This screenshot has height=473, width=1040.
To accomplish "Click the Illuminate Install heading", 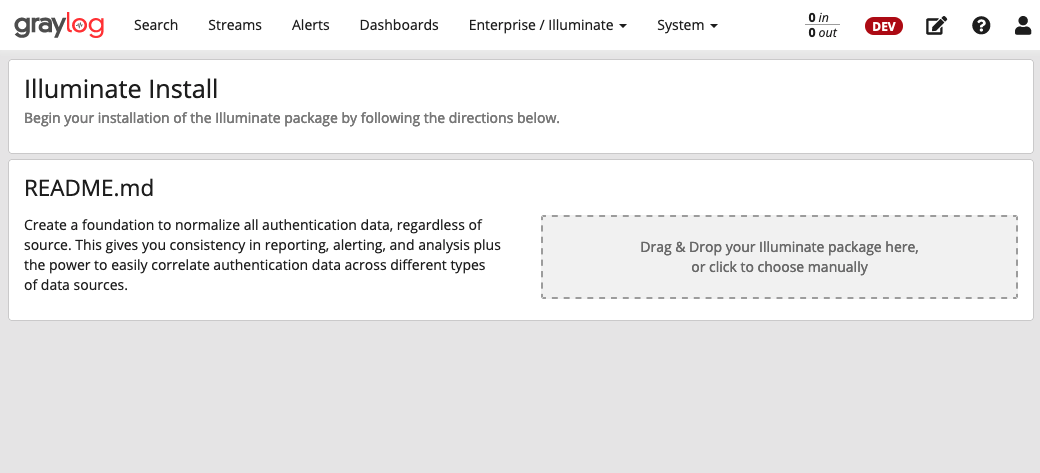I will 121,89.
